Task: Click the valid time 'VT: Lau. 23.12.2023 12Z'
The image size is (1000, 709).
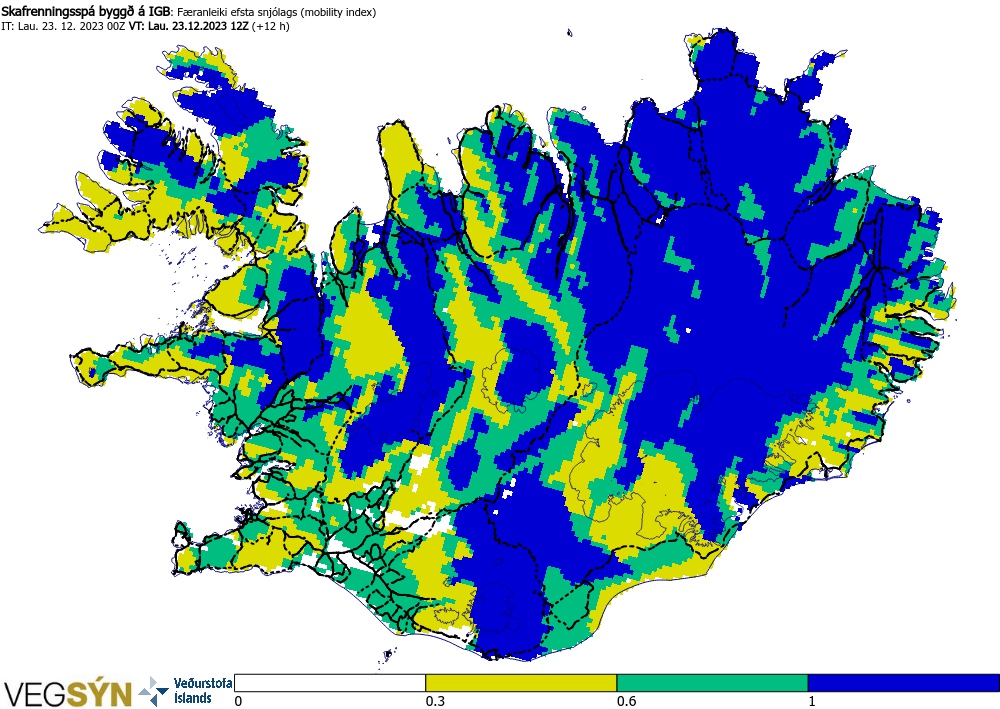Action: [189, 26]
